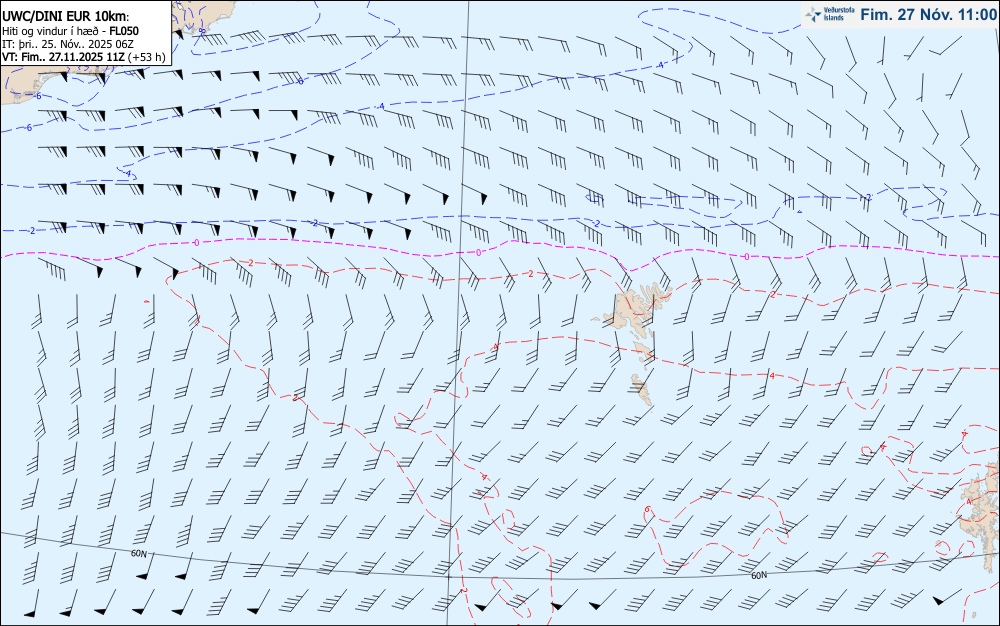Click the right-hand '60N' latitude label
This screenshot has width=1000, height=626.
pyautogui.click(x=759, y=576)
